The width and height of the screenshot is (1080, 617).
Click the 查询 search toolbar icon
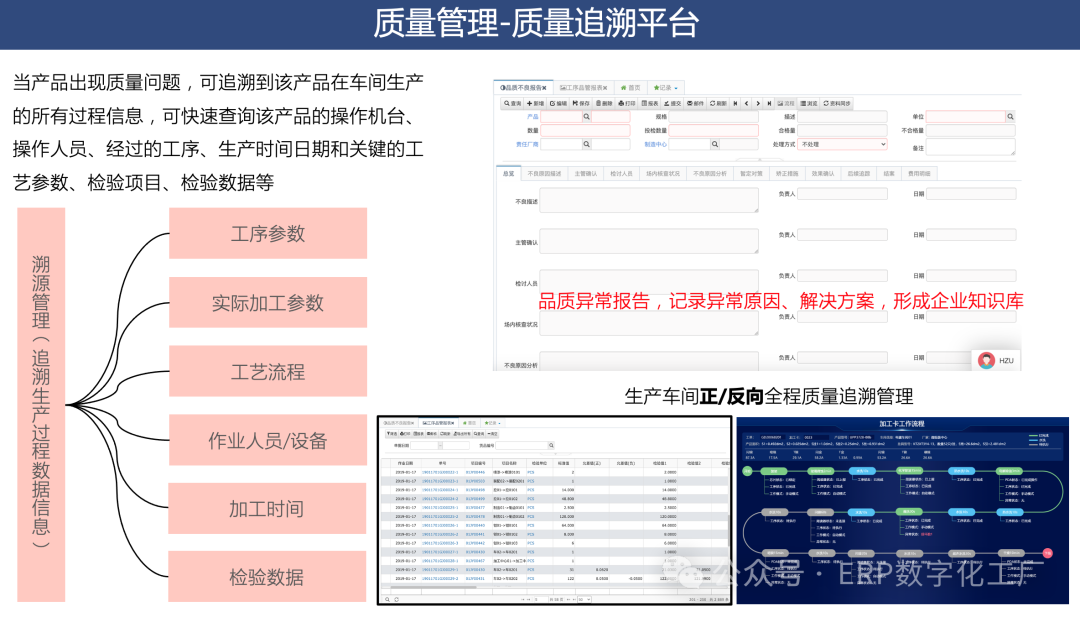[511, 103]
